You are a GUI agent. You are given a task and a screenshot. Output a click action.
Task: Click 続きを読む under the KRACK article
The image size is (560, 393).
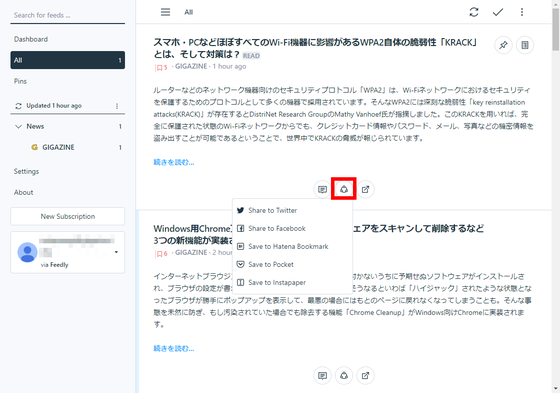point(174,163)
